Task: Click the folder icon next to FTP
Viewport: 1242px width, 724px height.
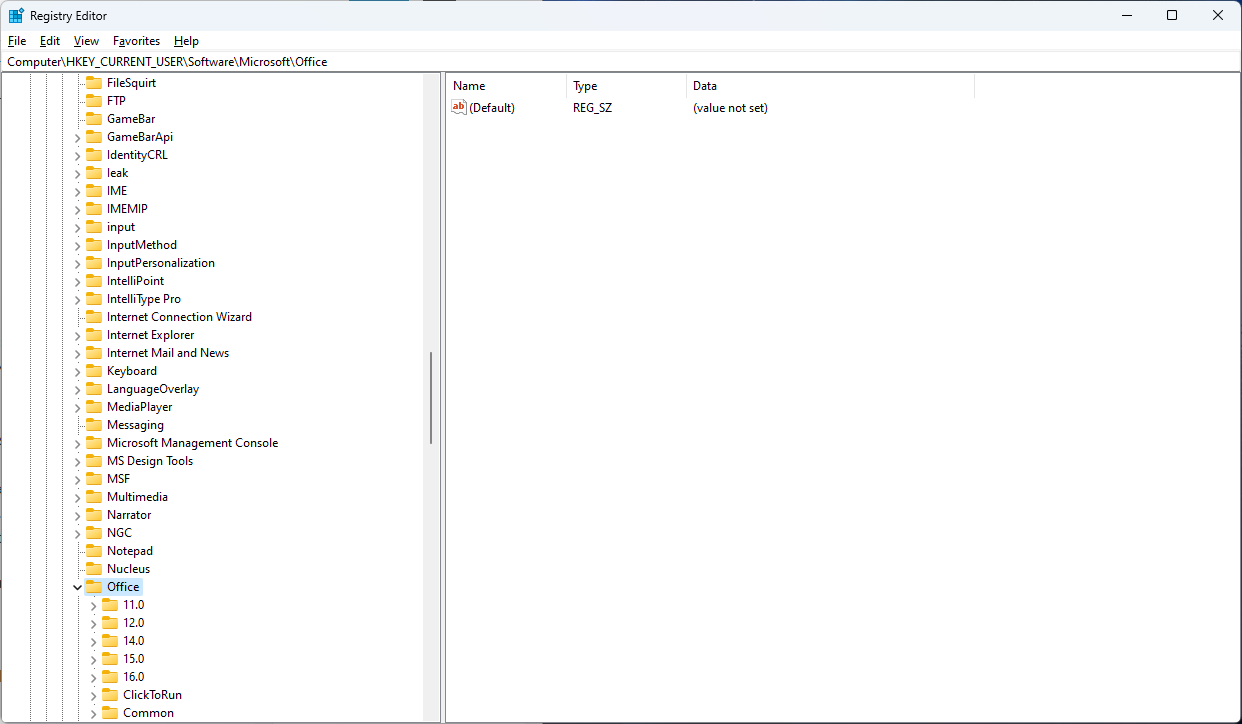Action: click(94, 101)
